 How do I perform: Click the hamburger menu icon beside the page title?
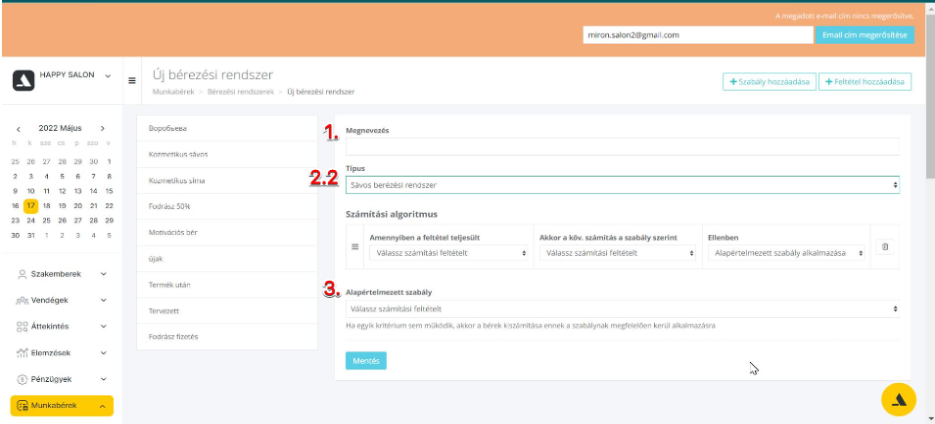coord(133,81)
